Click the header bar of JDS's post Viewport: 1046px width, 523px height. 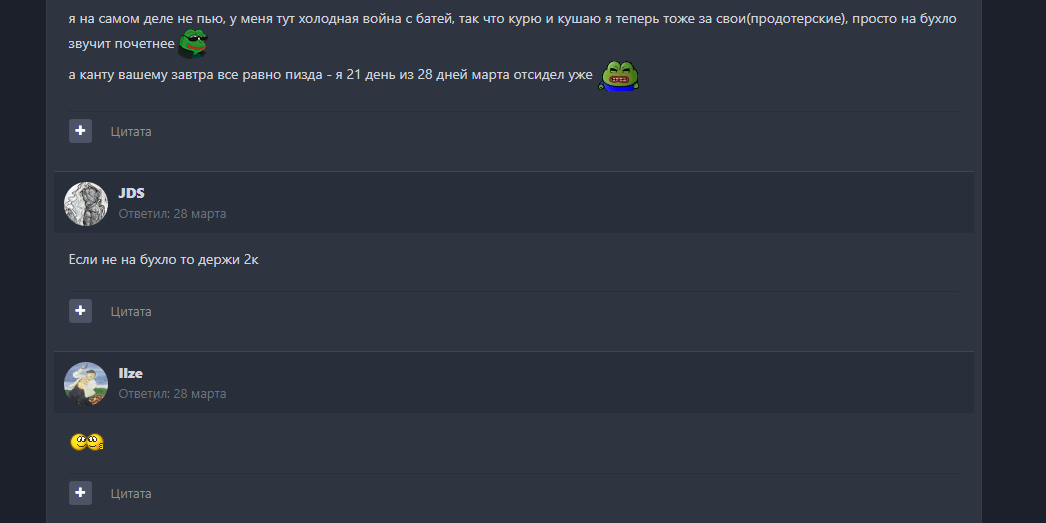[x=514, y=203]
